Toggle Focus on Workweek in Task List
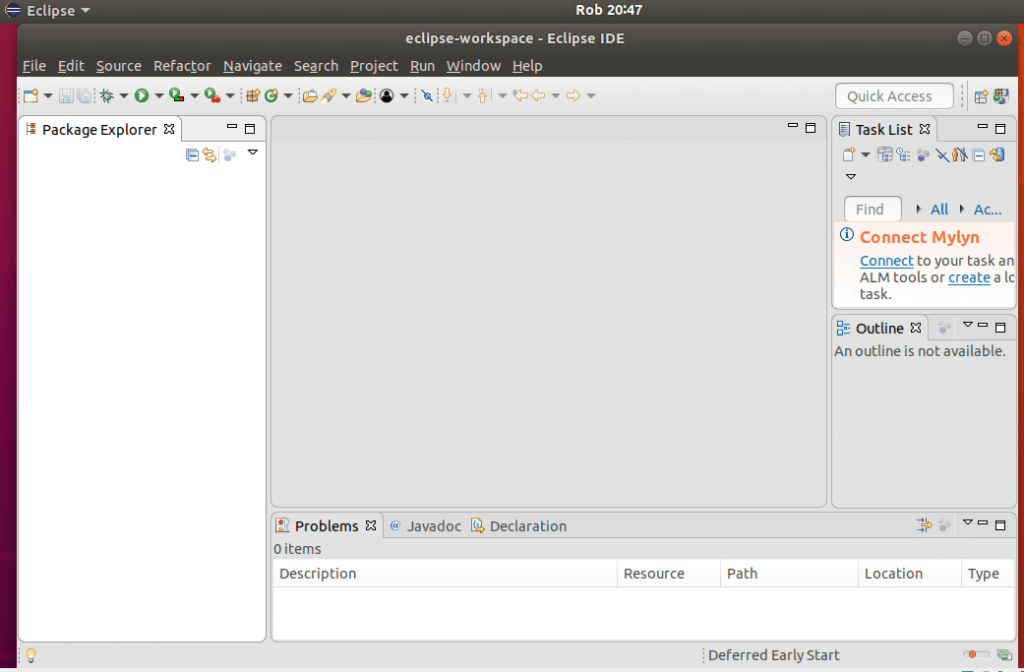Screen dimensions: 1024x672 922,155
